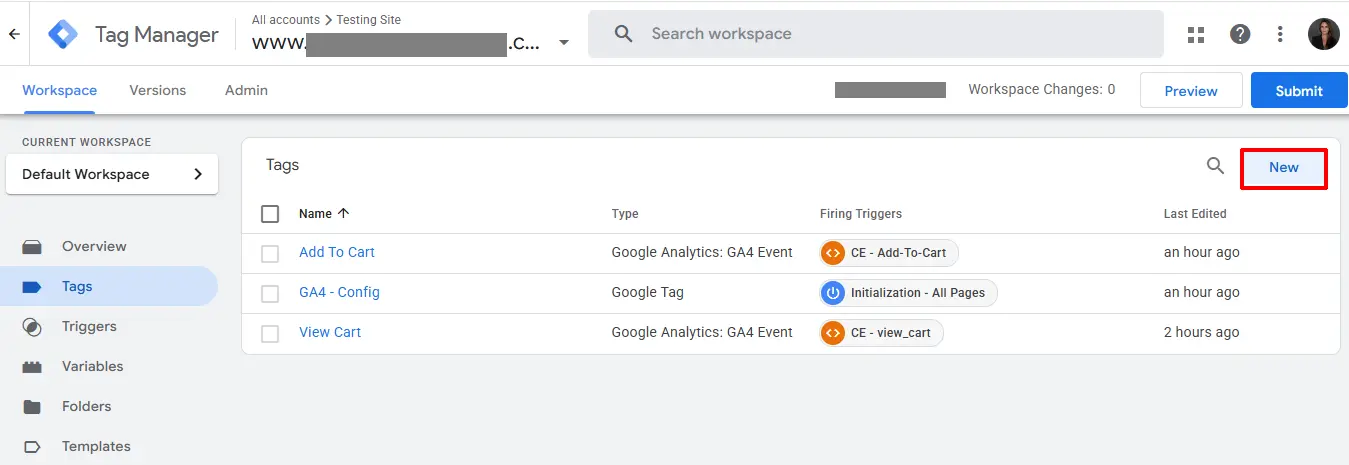Click the New tag button
The width and height of the screenshot is (1349, 465).
point(1284,168)
